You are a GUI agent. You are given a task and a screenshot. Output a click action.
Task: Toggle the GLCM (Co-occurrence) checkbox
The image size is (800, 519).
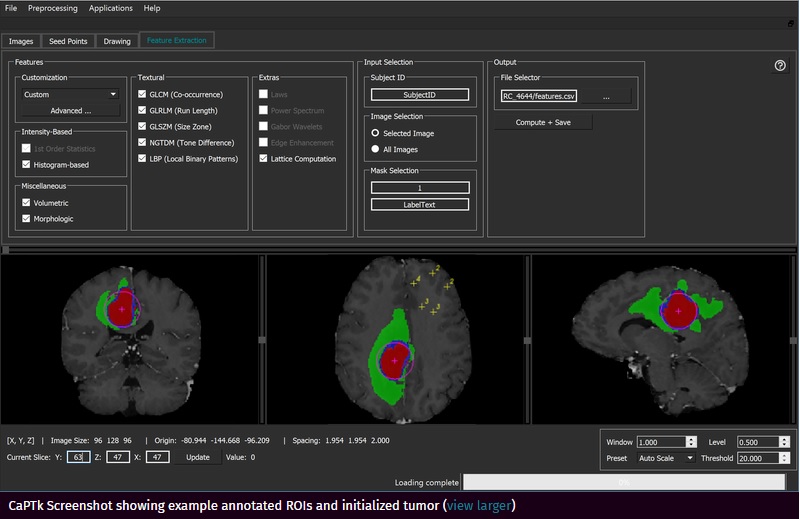pos(142,94)
